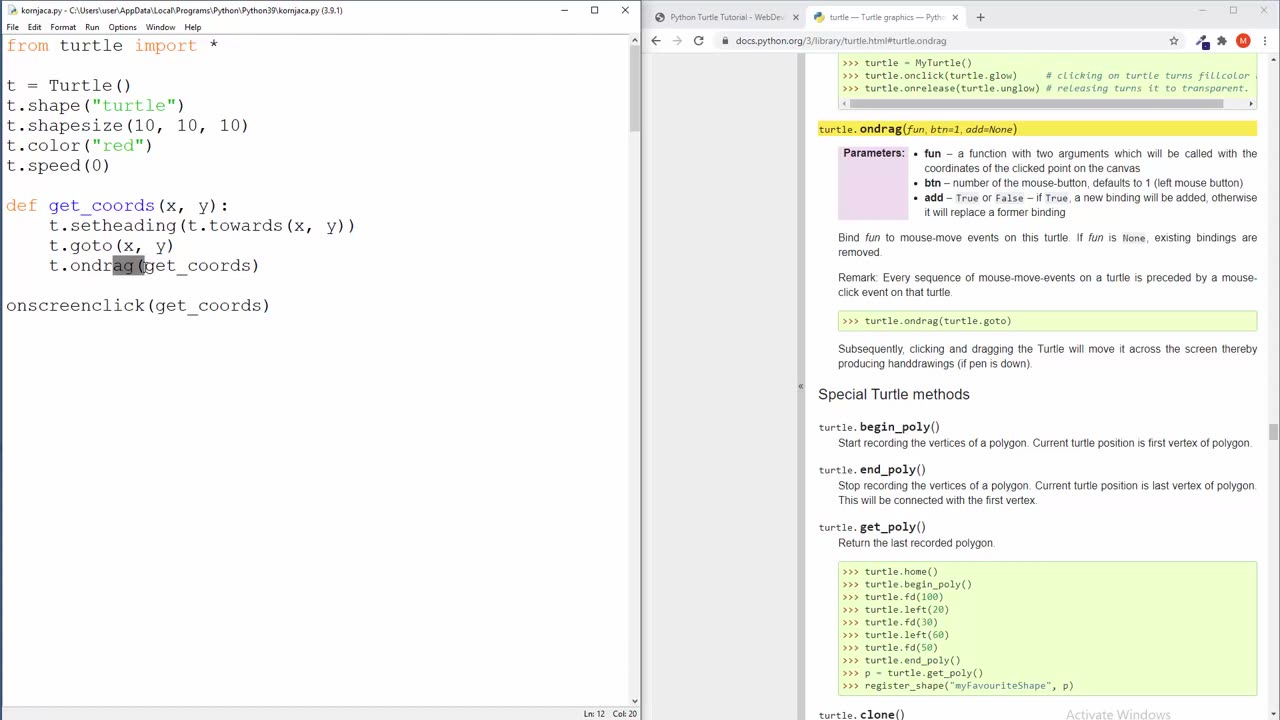Image resolution: width=1280 pixels, height=720 pixels.
Task: Go forward in the Chrome browser
Action: point(677,41)
